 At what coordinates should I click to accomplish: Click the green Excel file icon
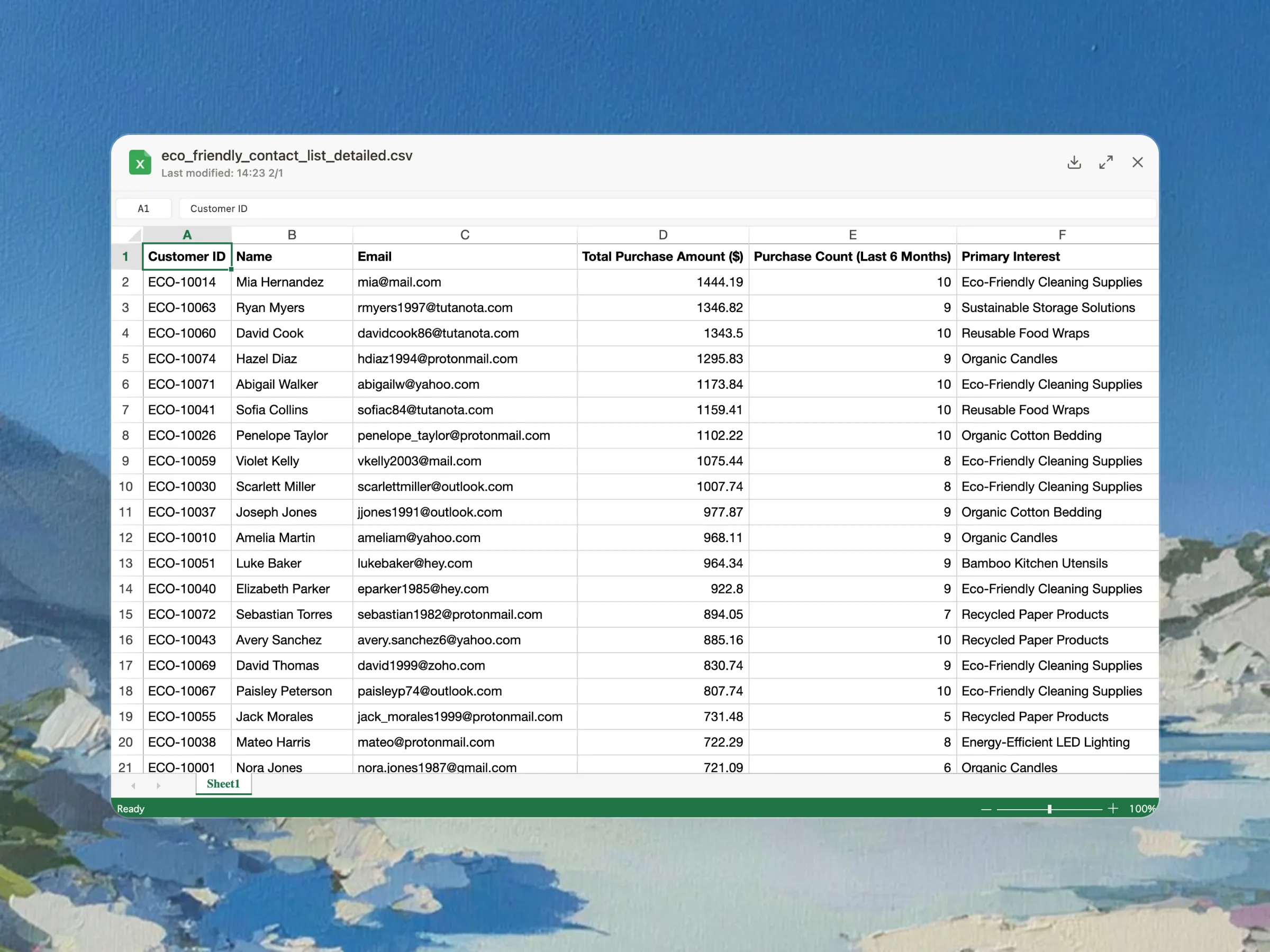click(x=140, y=163)
